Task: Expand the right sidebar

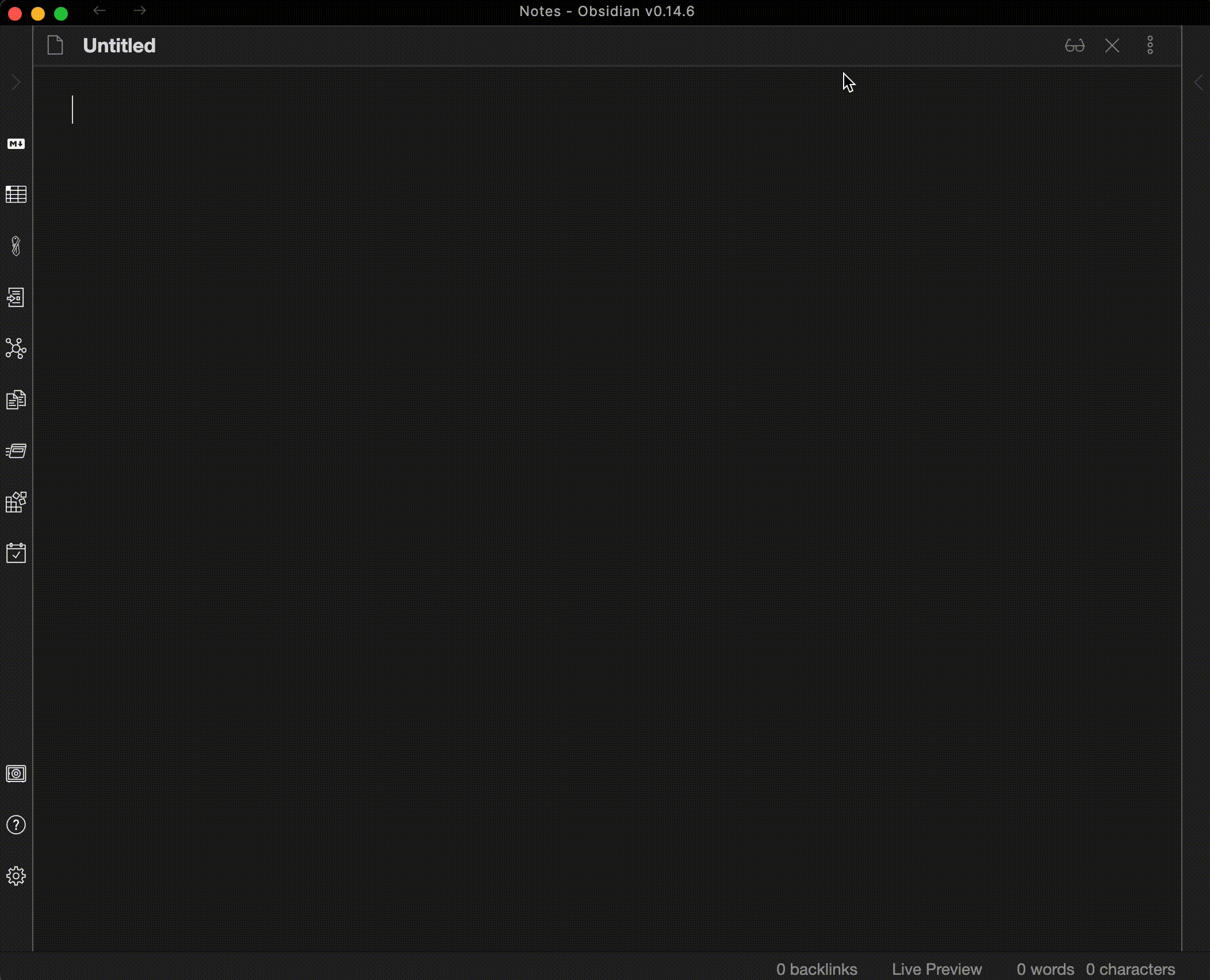Action: [1198, 83]
